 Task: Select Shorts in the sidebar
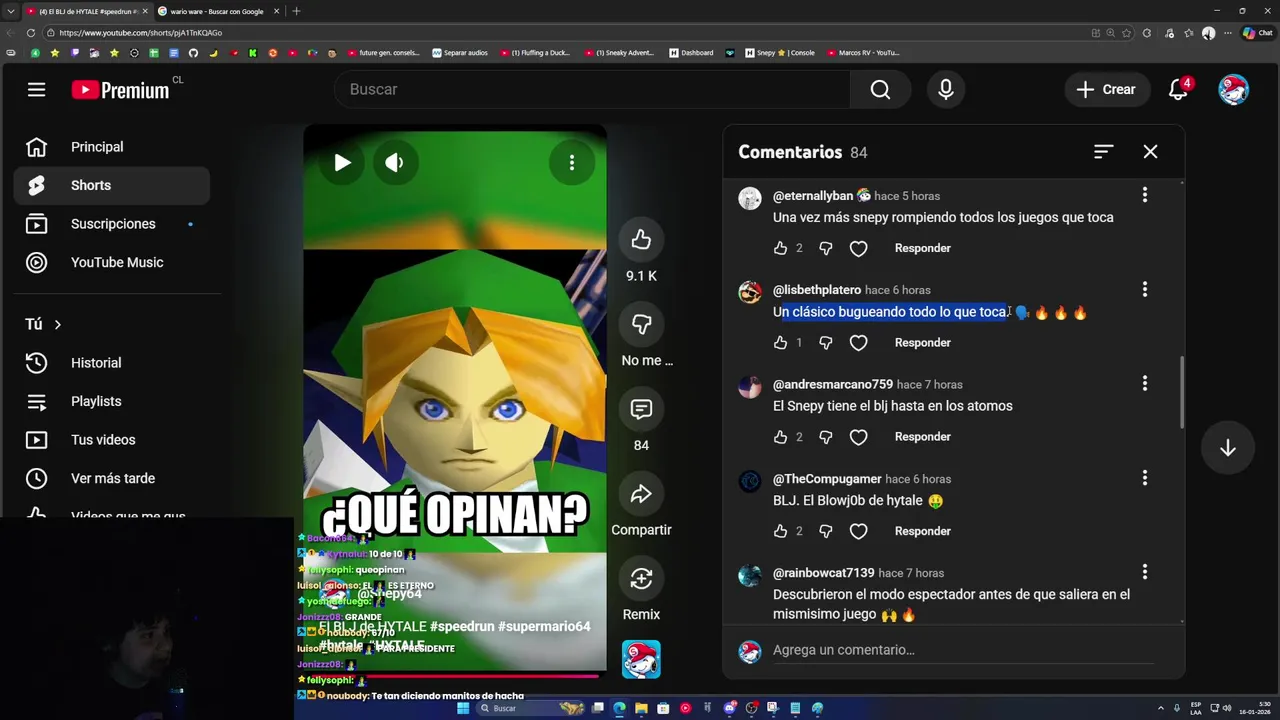click(112, 185)
